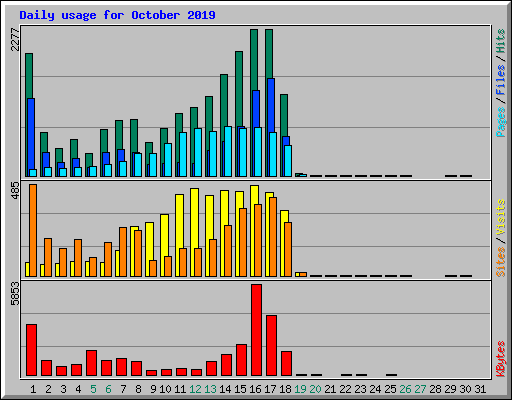This screenshot has height=400, width=512.
Task: Click day '13' weekend label on the x-axis
Action: click(x=210, y=389)
